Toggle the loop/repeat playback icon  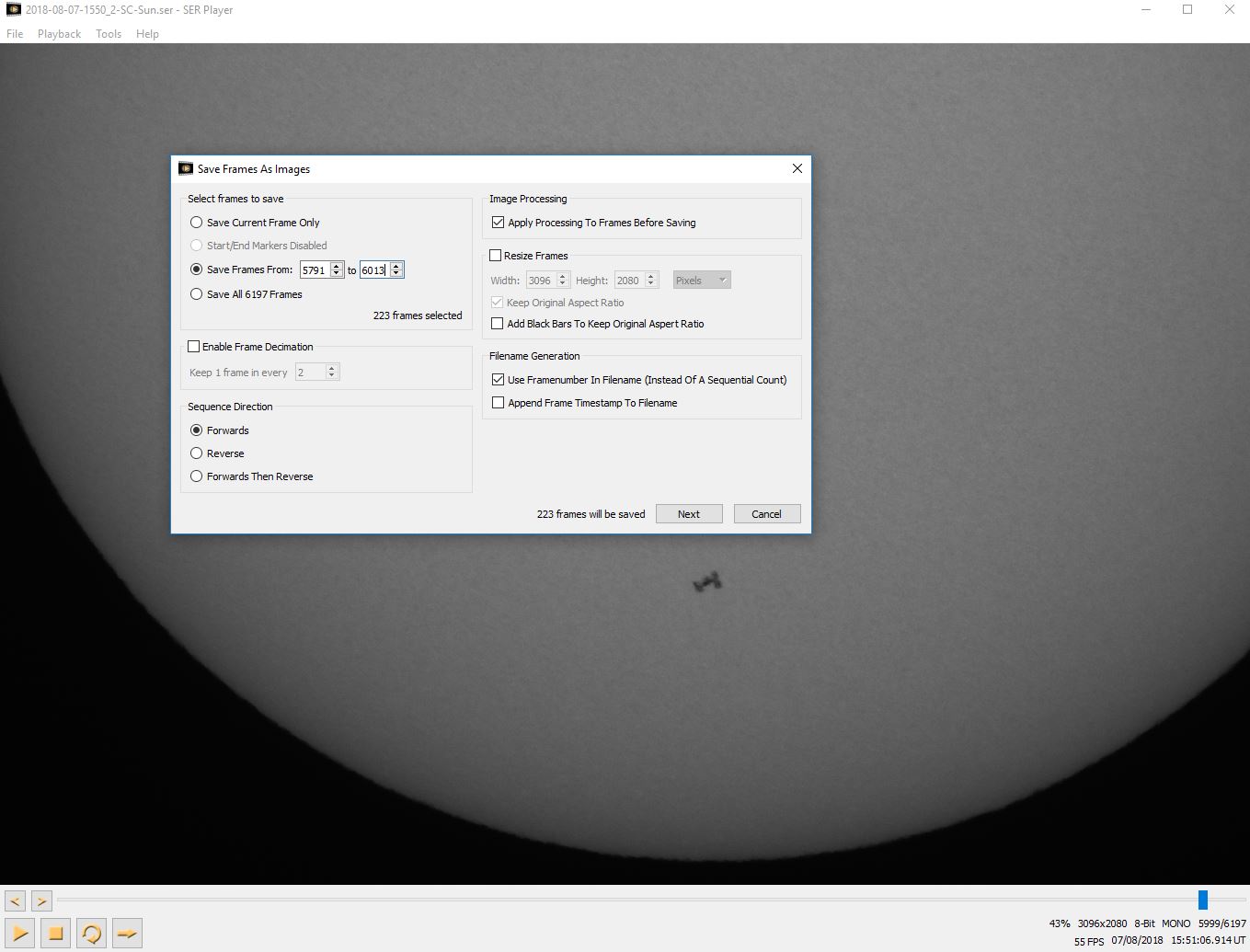pos(91,933)
